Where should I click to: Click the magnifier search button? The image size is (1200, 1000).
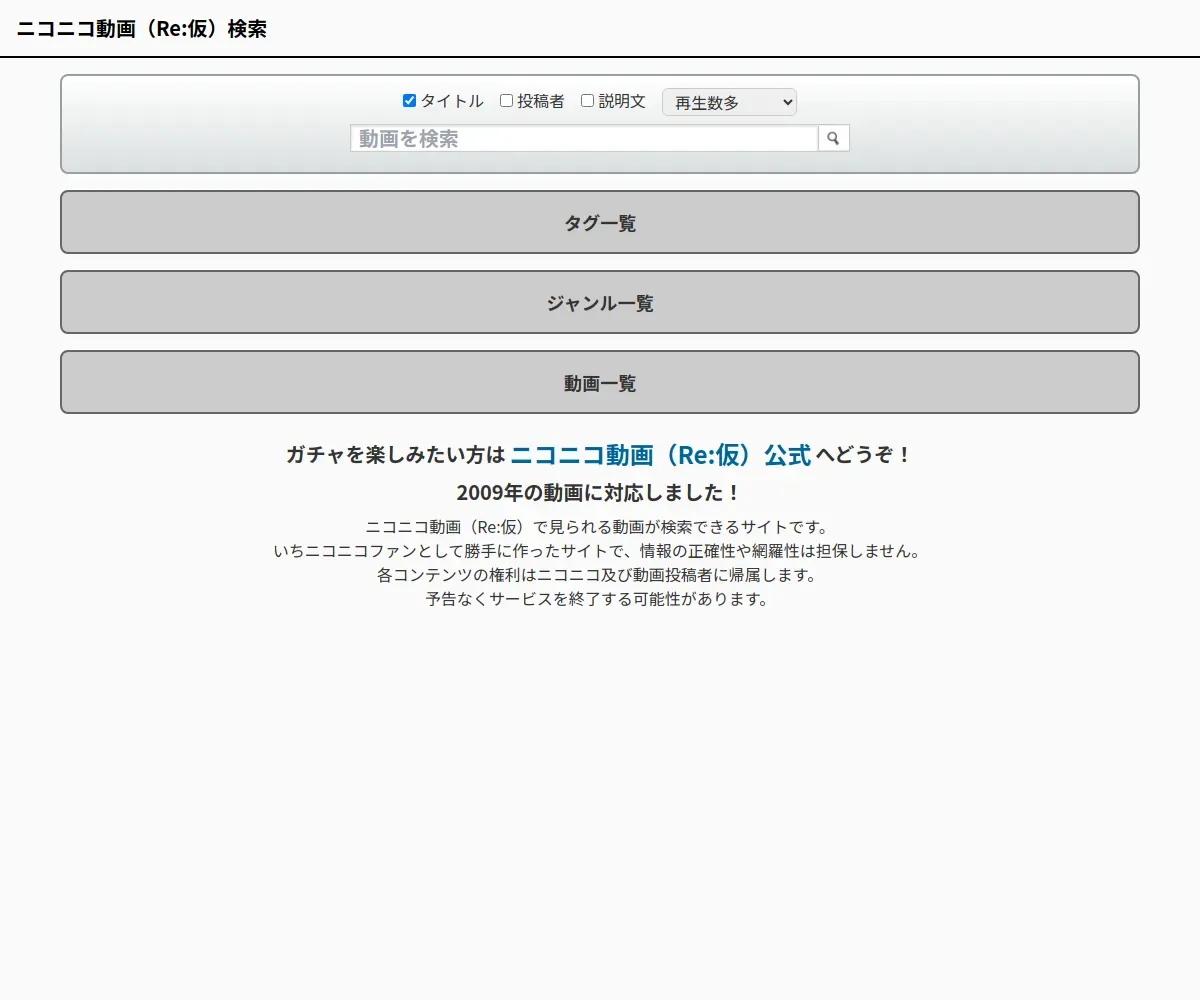pos(834,139)
